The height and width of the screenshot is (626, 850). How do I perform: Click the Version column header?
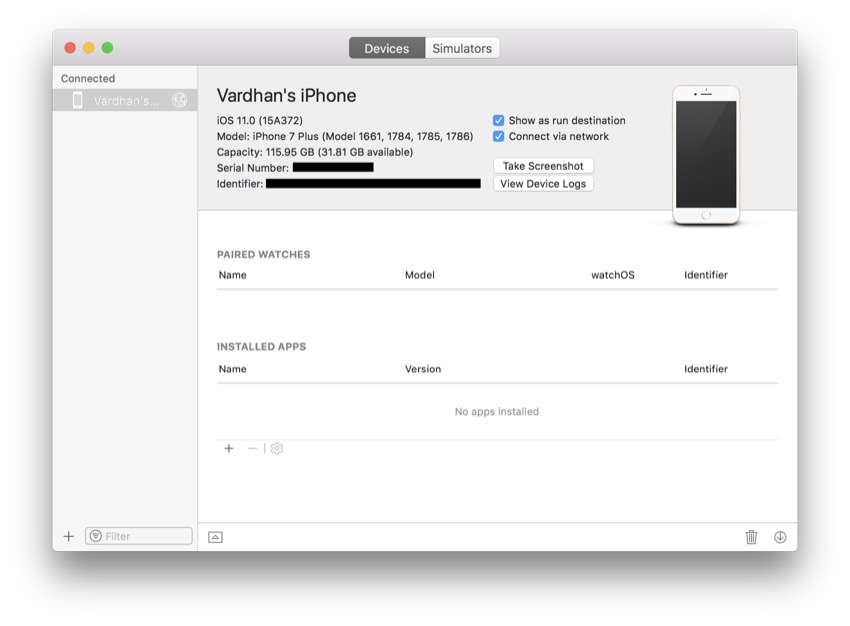pyautogui.click(x=423, y=369)
